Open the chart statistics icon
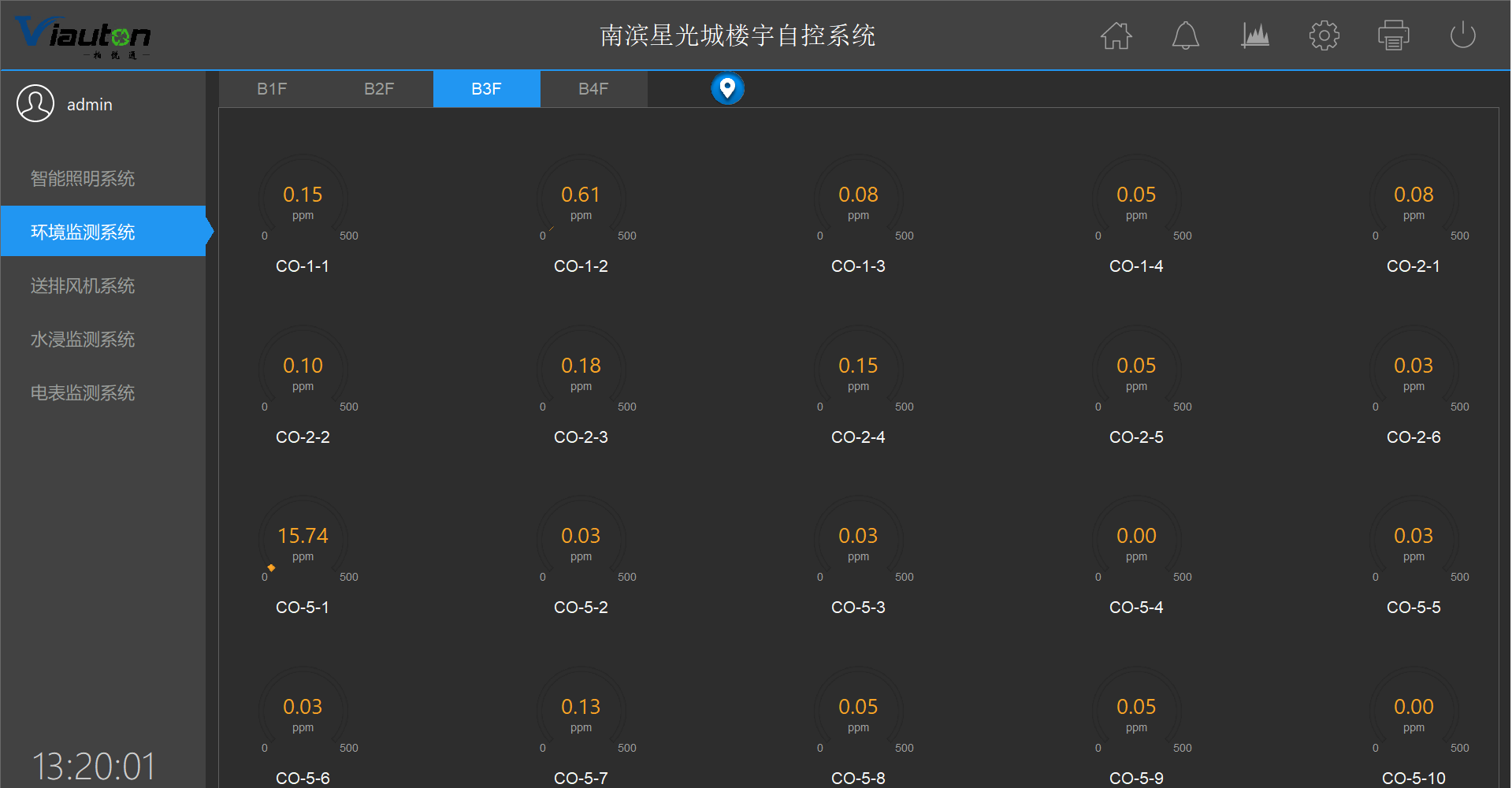Screen dimensions: 1512x788 1254,35
